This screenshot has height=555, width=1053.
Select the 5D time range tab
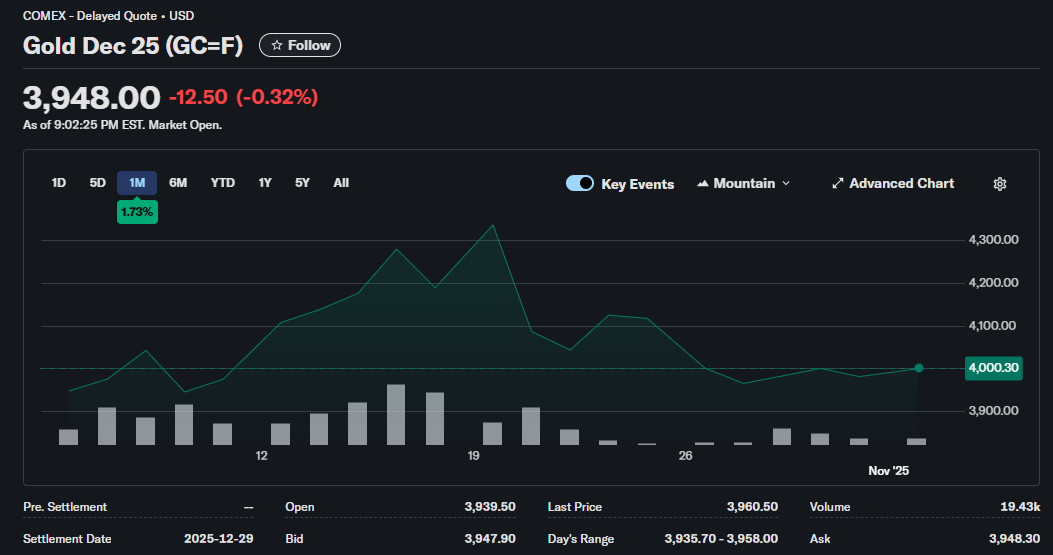(x=97, y=183)
